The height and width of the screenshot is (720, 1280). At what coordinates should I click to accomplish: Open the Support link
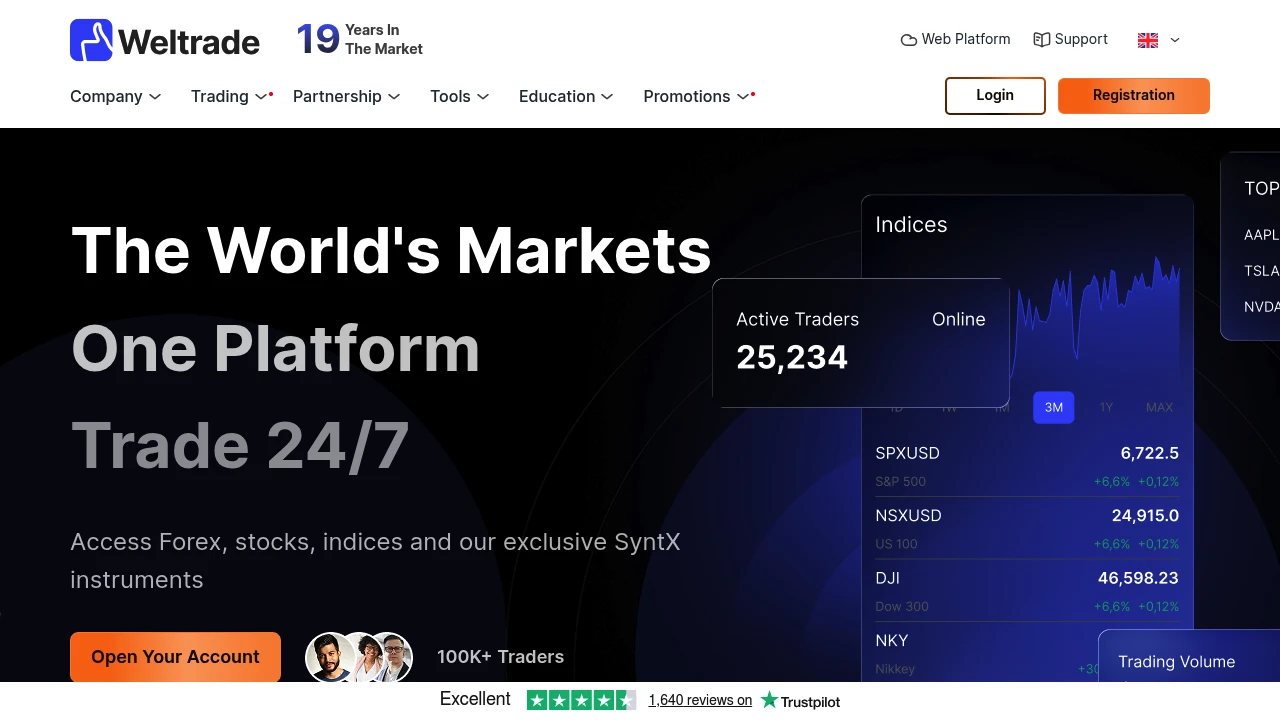(1071, 40)
